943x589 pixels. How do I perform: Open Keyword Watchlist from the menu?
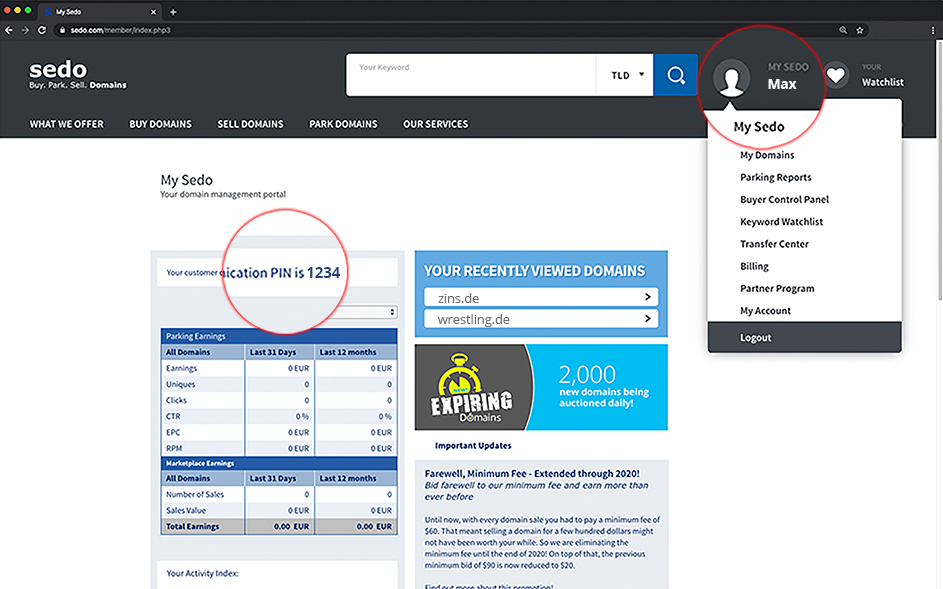pyautogui.click(x=781, y=222)
